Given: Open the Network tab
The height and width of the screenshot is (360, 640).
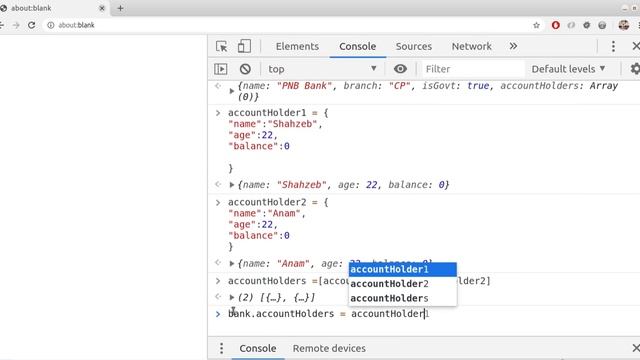Looking at the screenshot, I should tap(471, 47).
